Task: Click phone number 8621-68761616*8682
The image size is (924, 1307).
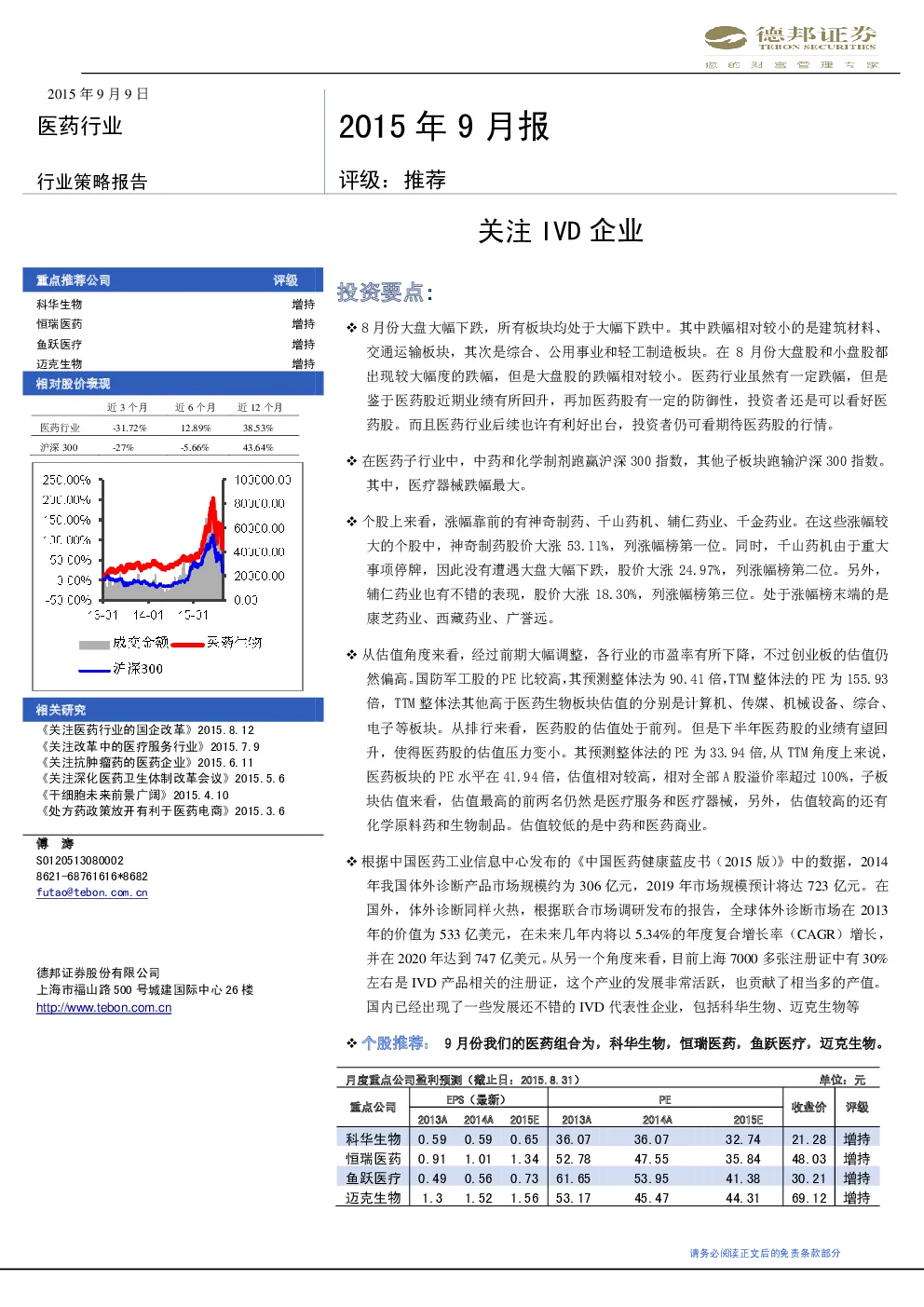Action: [92, 877]
